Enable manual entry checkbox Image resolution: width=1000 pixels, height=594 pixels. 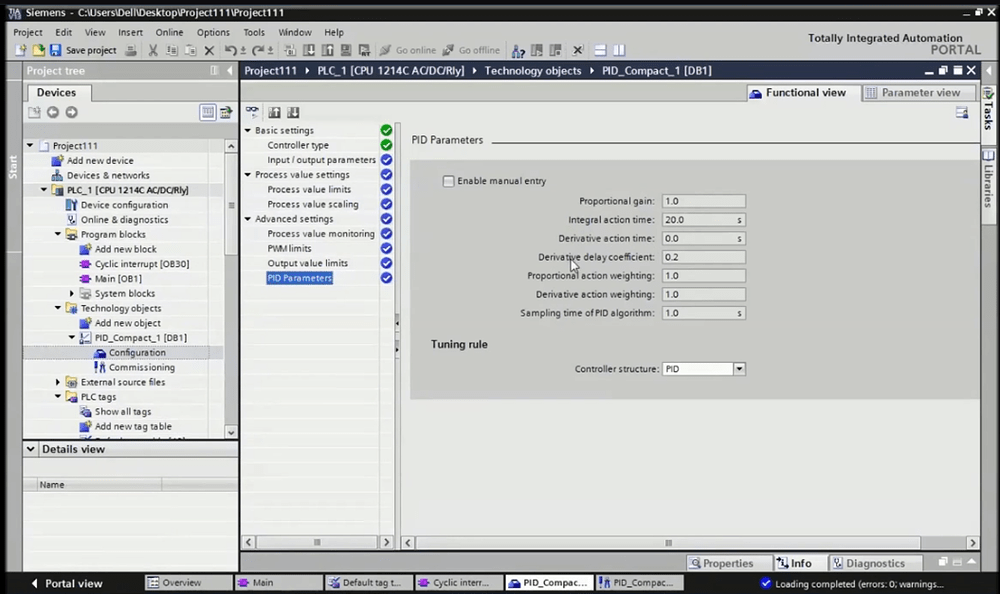tap(449, 181)
